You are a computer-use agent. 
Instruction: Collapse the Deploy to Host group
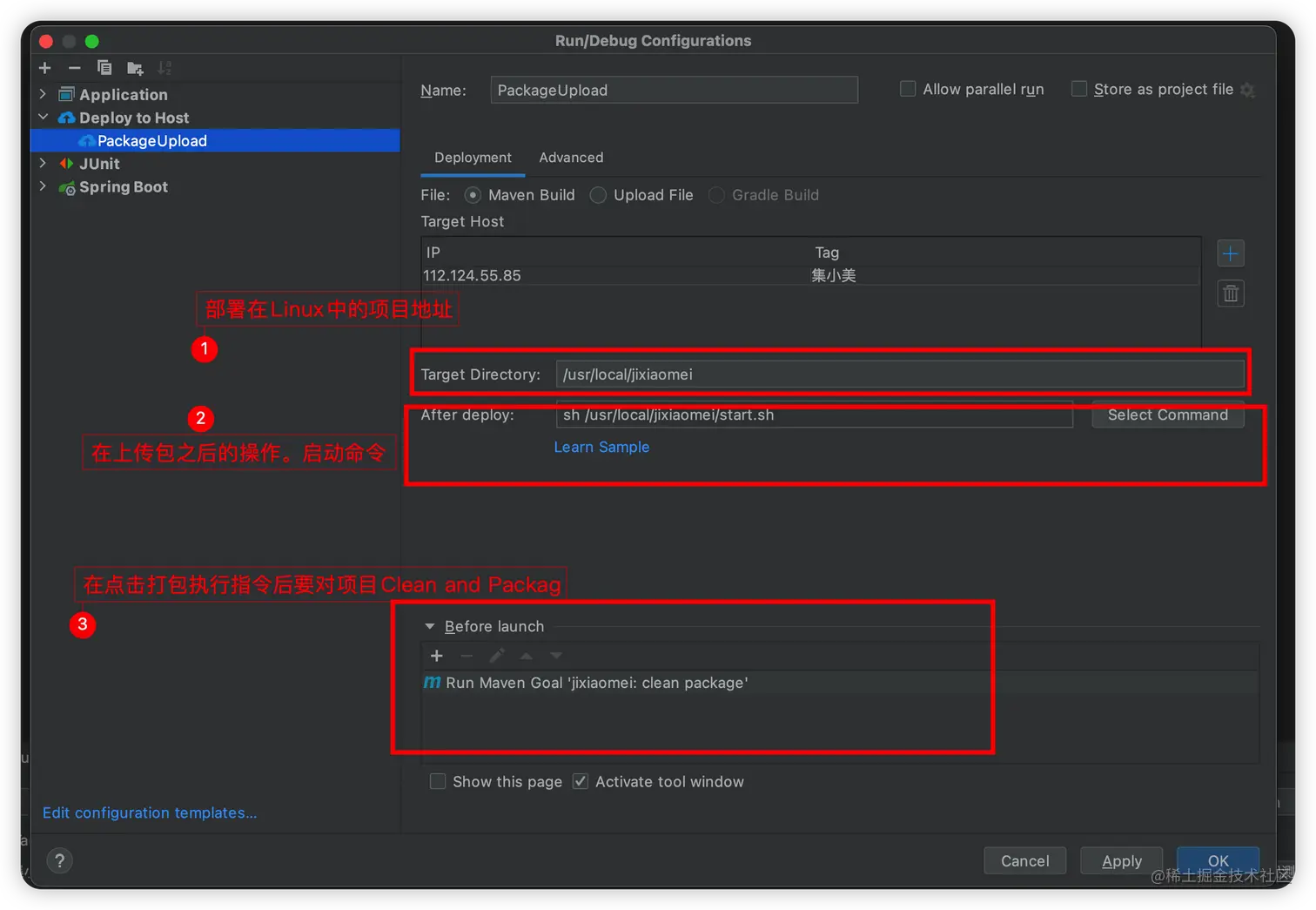coord(43,117)
